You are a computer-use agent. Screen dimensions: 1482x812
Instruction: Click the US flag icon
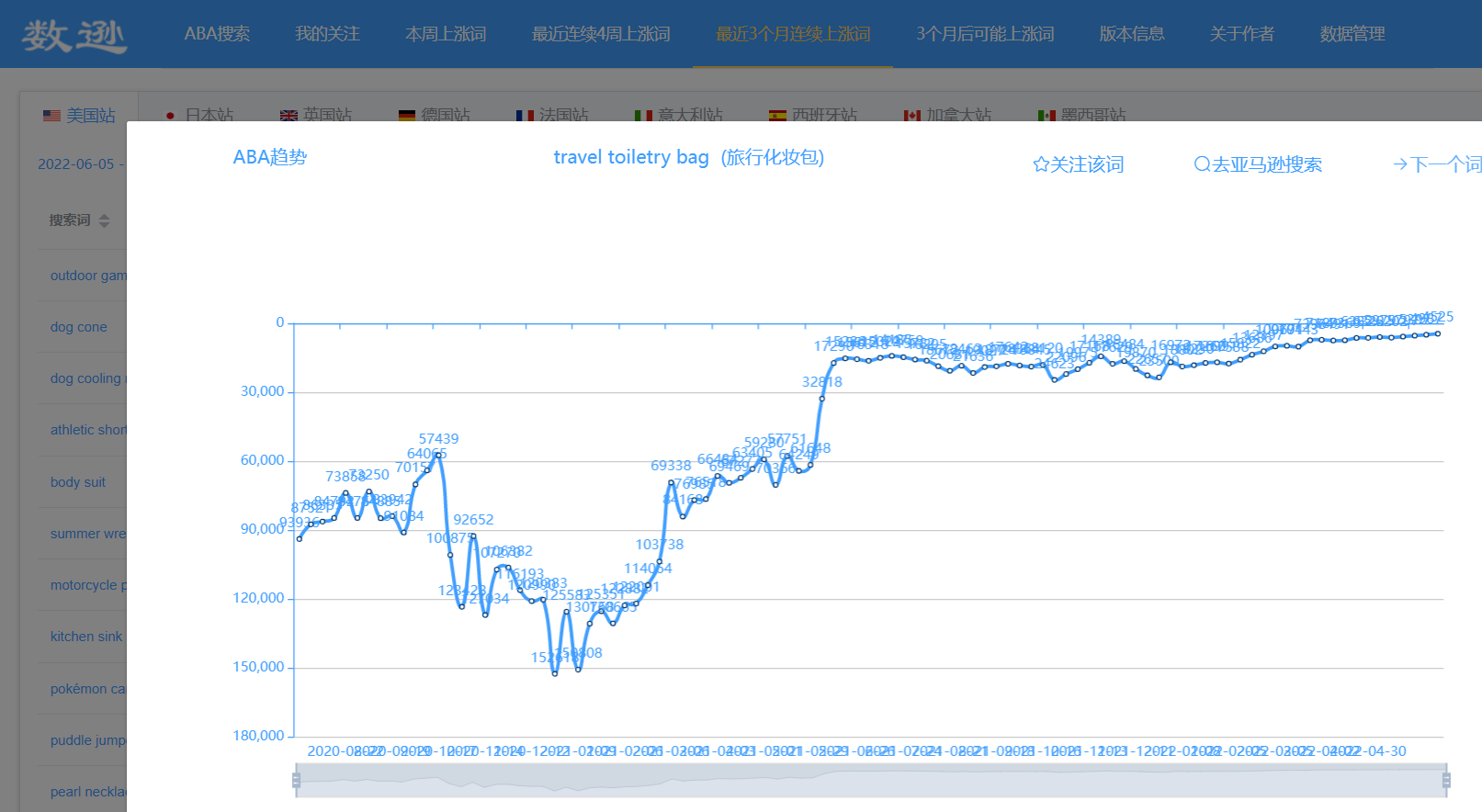tap(51, 116)
